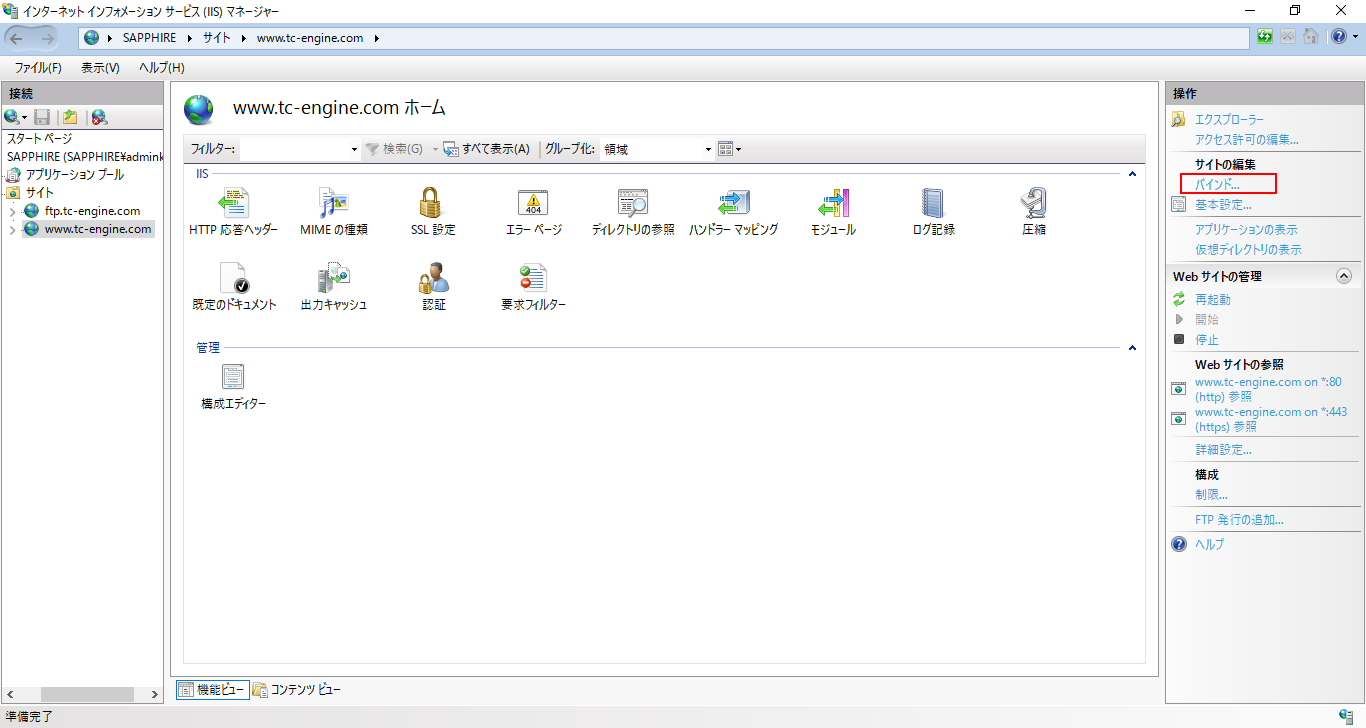Viewport: 1366px width, 728px height.
Task: Open the 出力キャッシュ feature icon
Action: [x=333, y=278]
